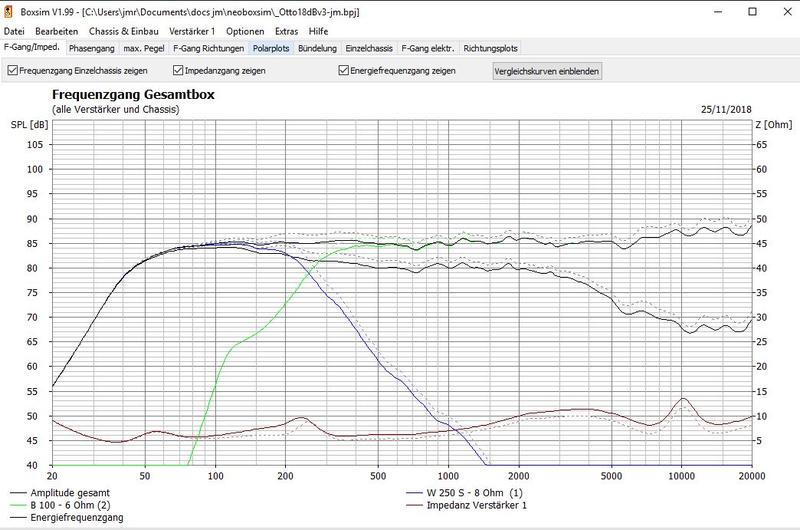The height and width of the screenshot is (530, 800).
Task: Open the Extras menu
Action: (286, 31)
